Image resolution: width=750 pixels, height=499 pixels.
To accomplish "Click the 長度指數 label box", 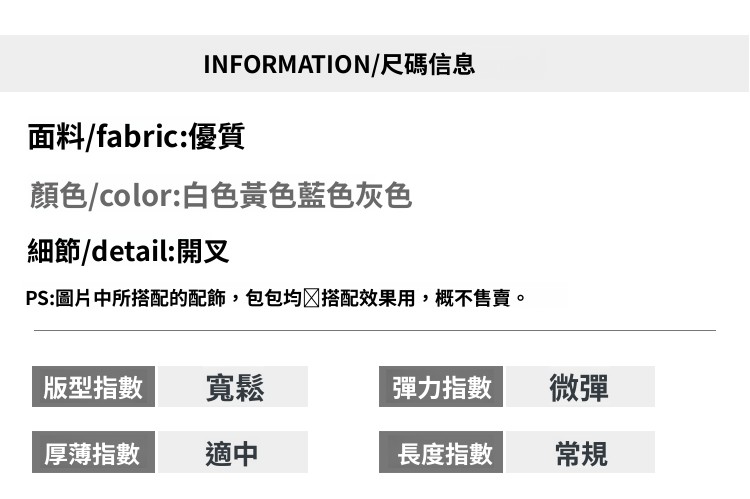I will tap(441, 453).
